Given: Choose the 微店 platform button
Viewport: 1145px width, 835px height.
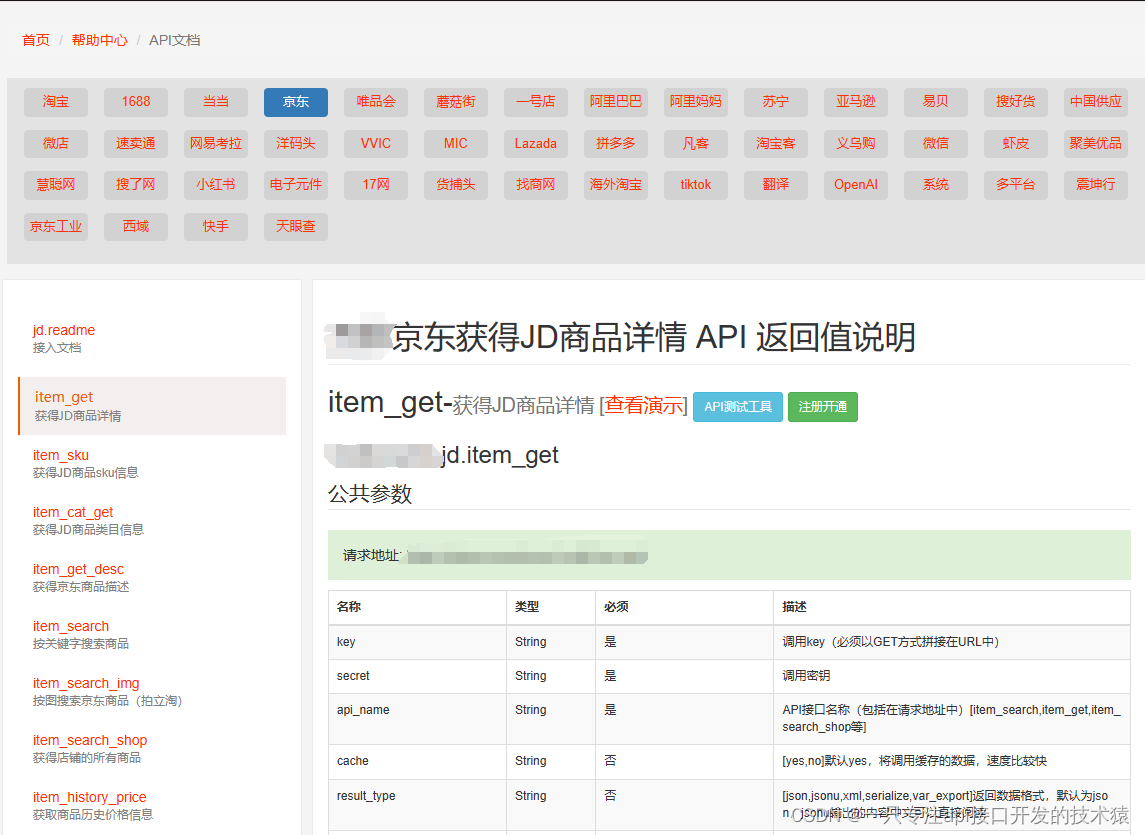Looking at the screenshot, I should click(55, 144).
